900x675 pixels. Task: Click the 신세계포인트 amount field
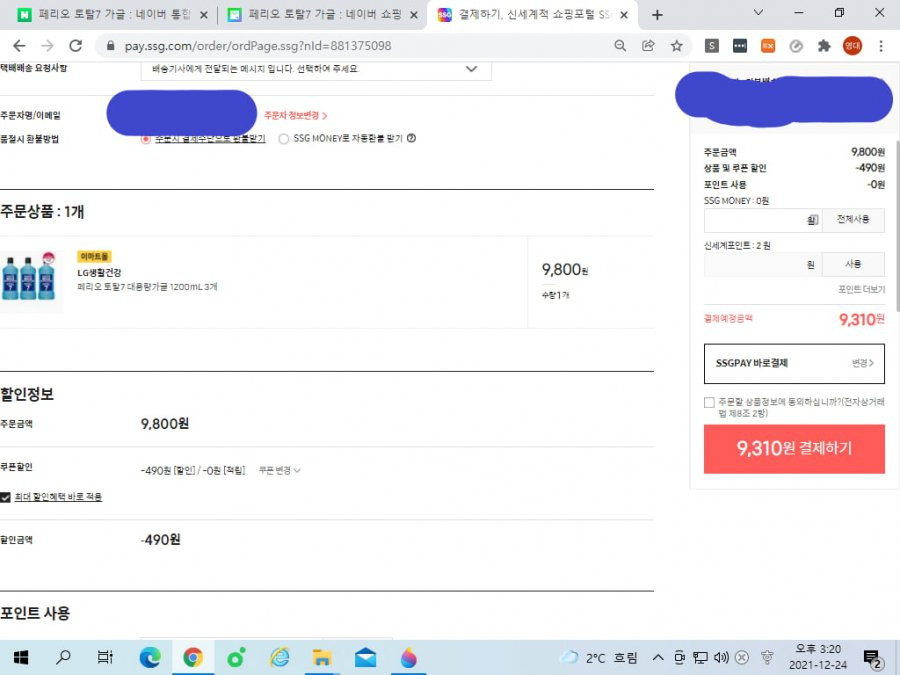[763, 265]
